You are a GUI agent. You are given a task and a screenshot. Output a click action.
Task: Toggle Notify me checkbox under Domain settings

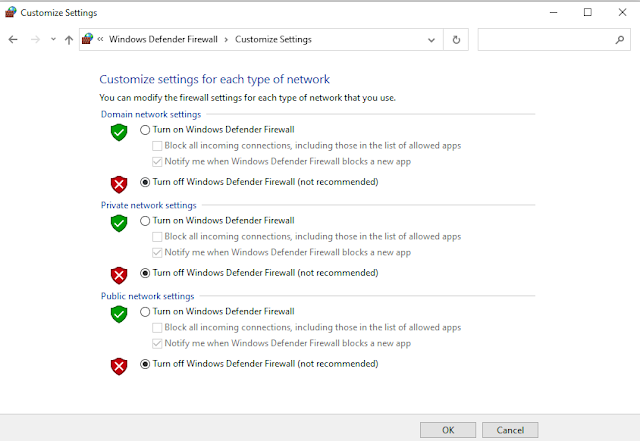[x=157, y=162]
